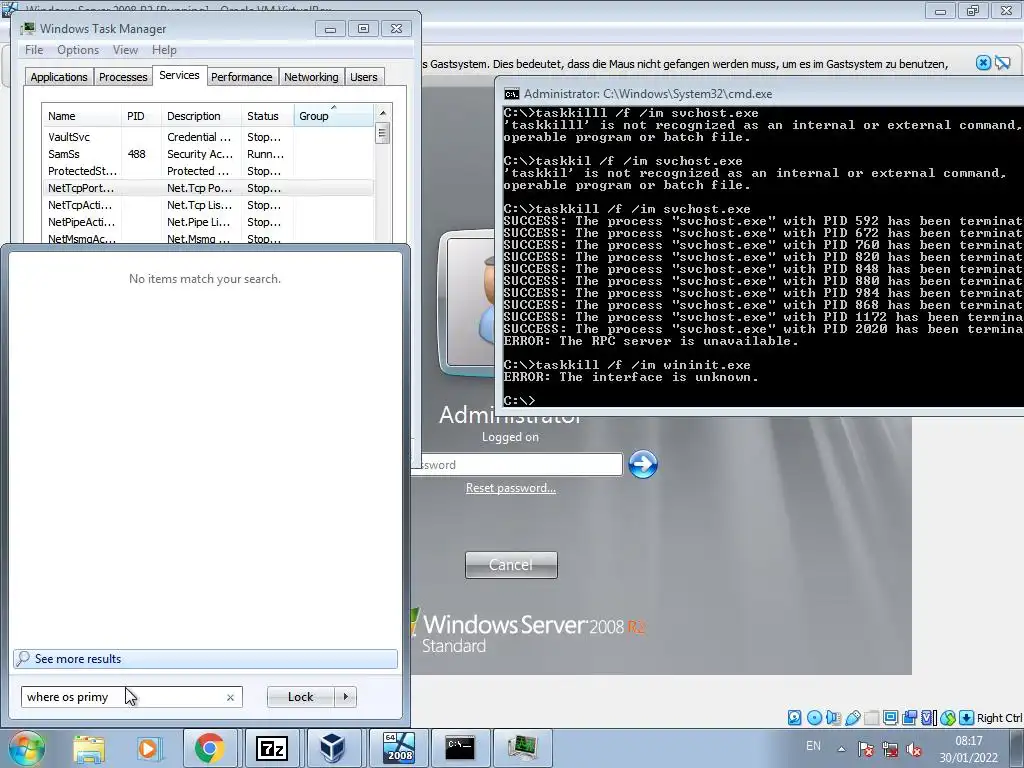1024x768 pixels.
Task: Click the Services list scrollbar thumb
Action: [x=383, y=134]
